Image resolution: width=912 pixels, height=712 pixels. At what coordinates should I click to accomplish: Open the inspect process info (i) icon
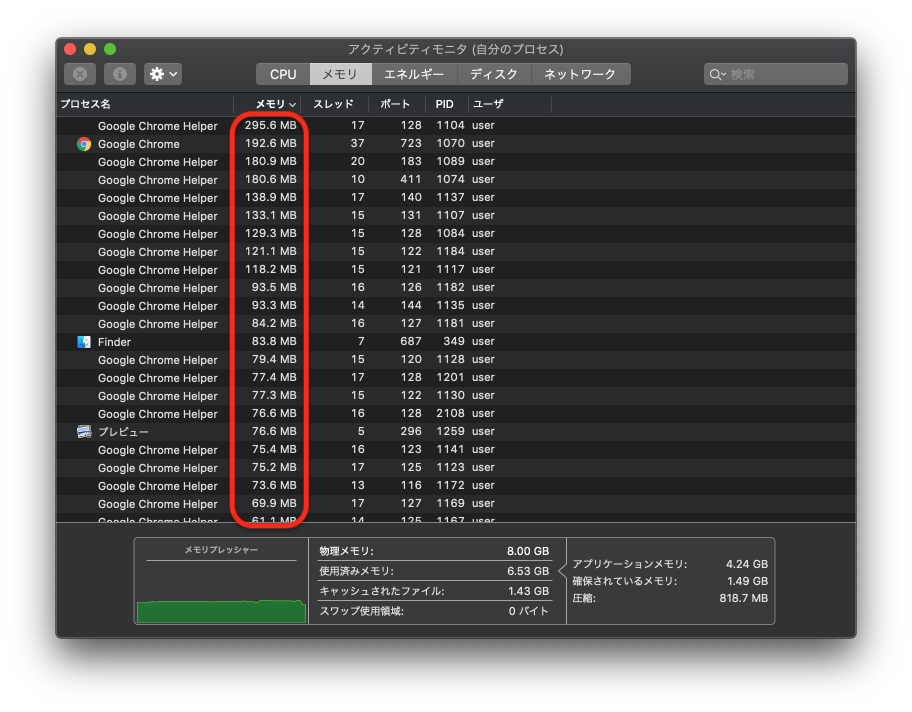pyautogui.click(x=119, y=73)
